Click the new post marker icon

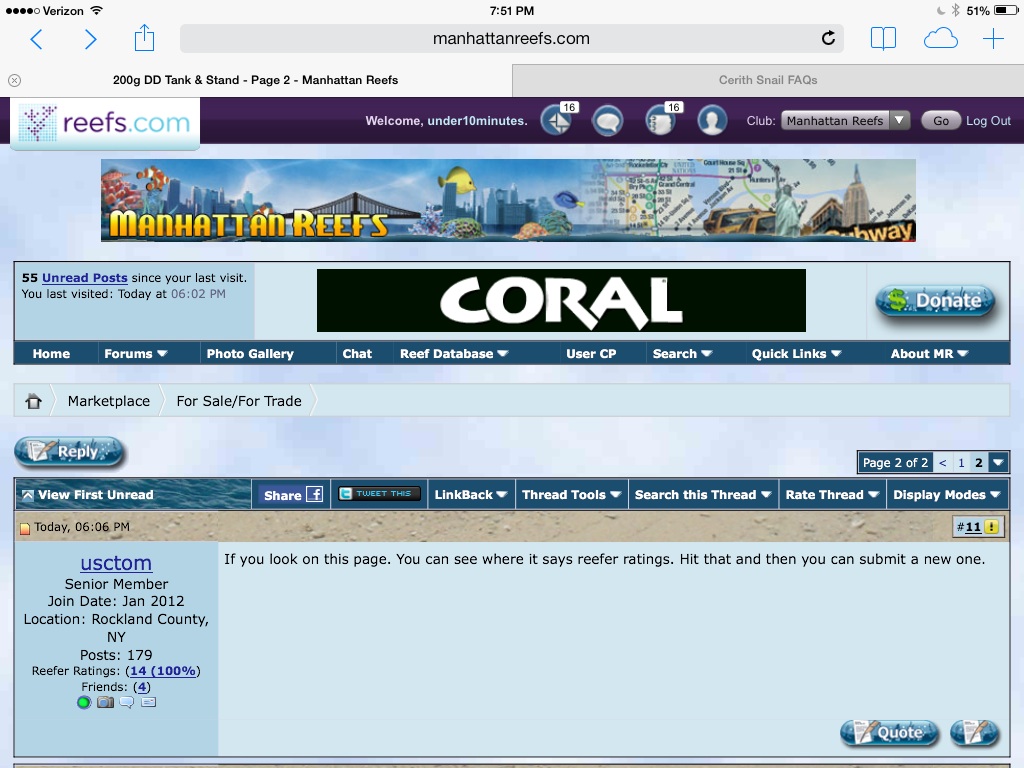25,528
